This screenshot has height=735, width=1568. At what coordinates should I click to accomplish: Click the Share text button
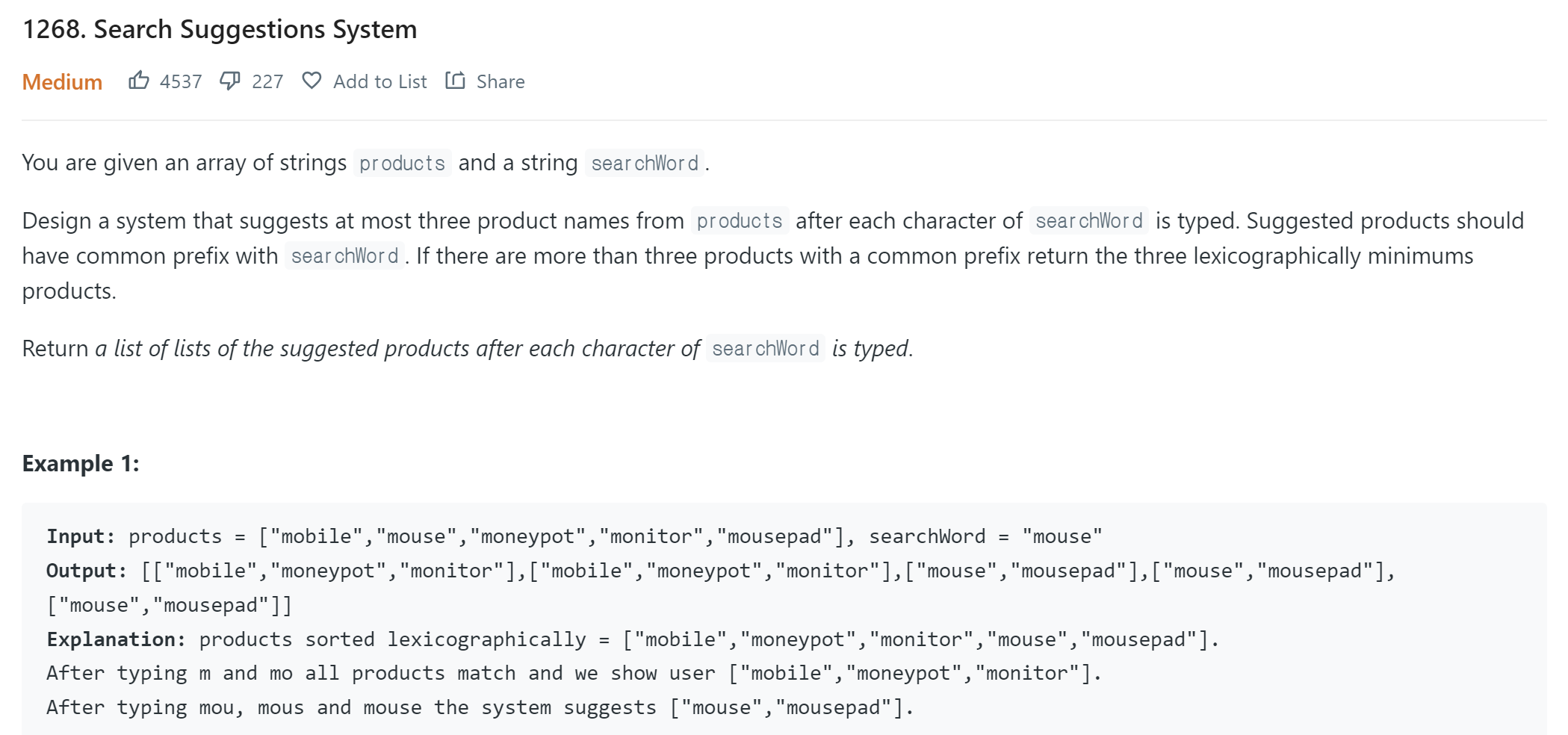pos(501,81)
